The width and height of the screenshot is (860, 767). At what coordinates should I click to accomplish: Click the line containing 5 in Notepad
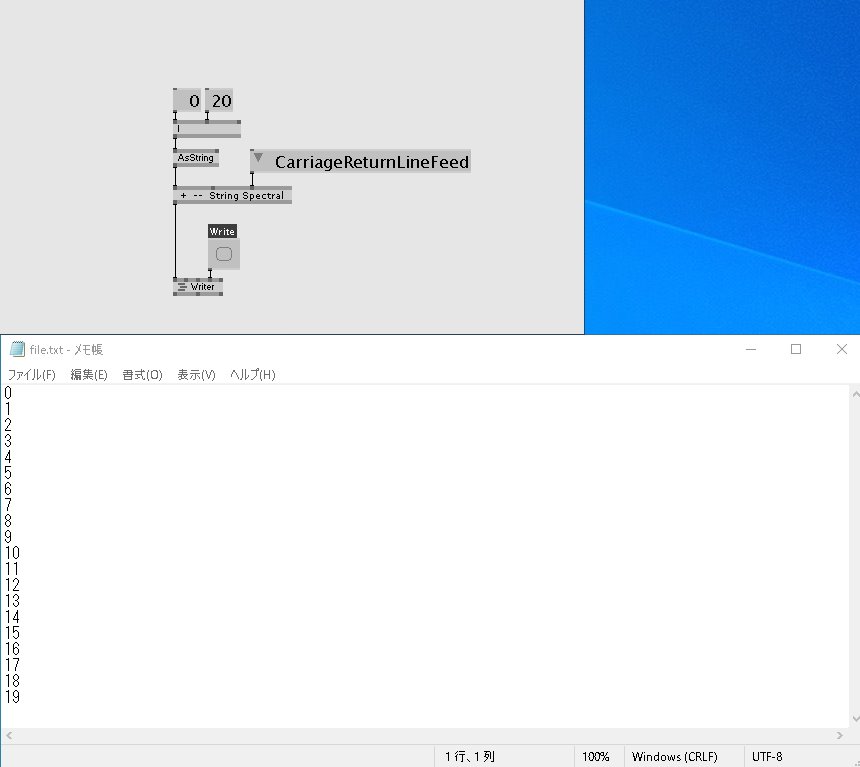[x=8, y=473]
